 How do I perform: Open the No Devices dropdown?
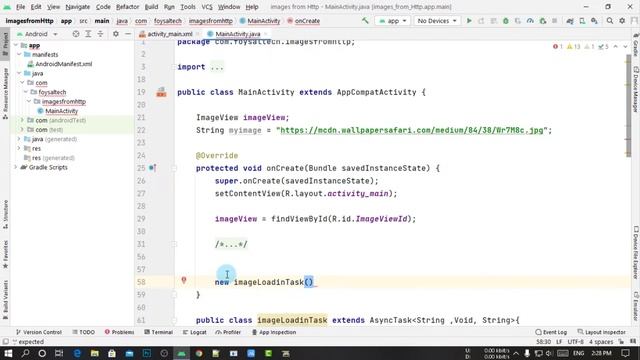tap(437, 20)
